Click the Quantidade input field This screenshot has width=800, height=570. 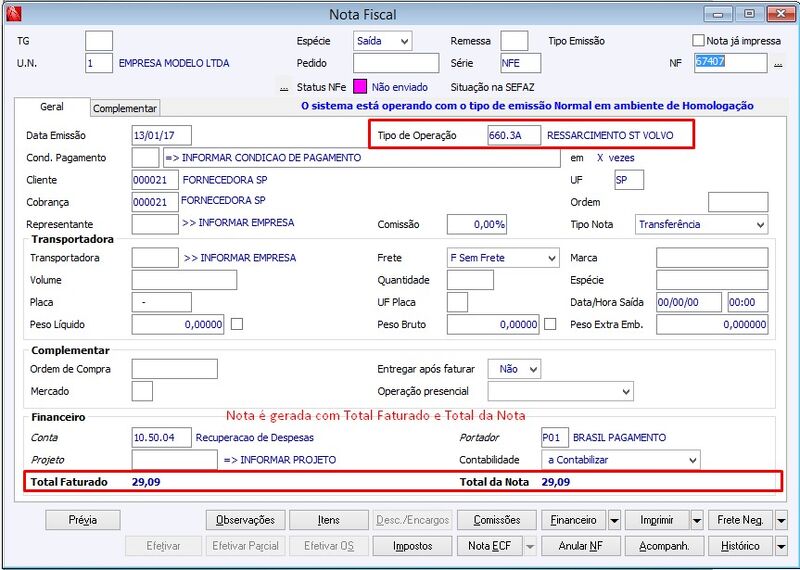(470, 280)
